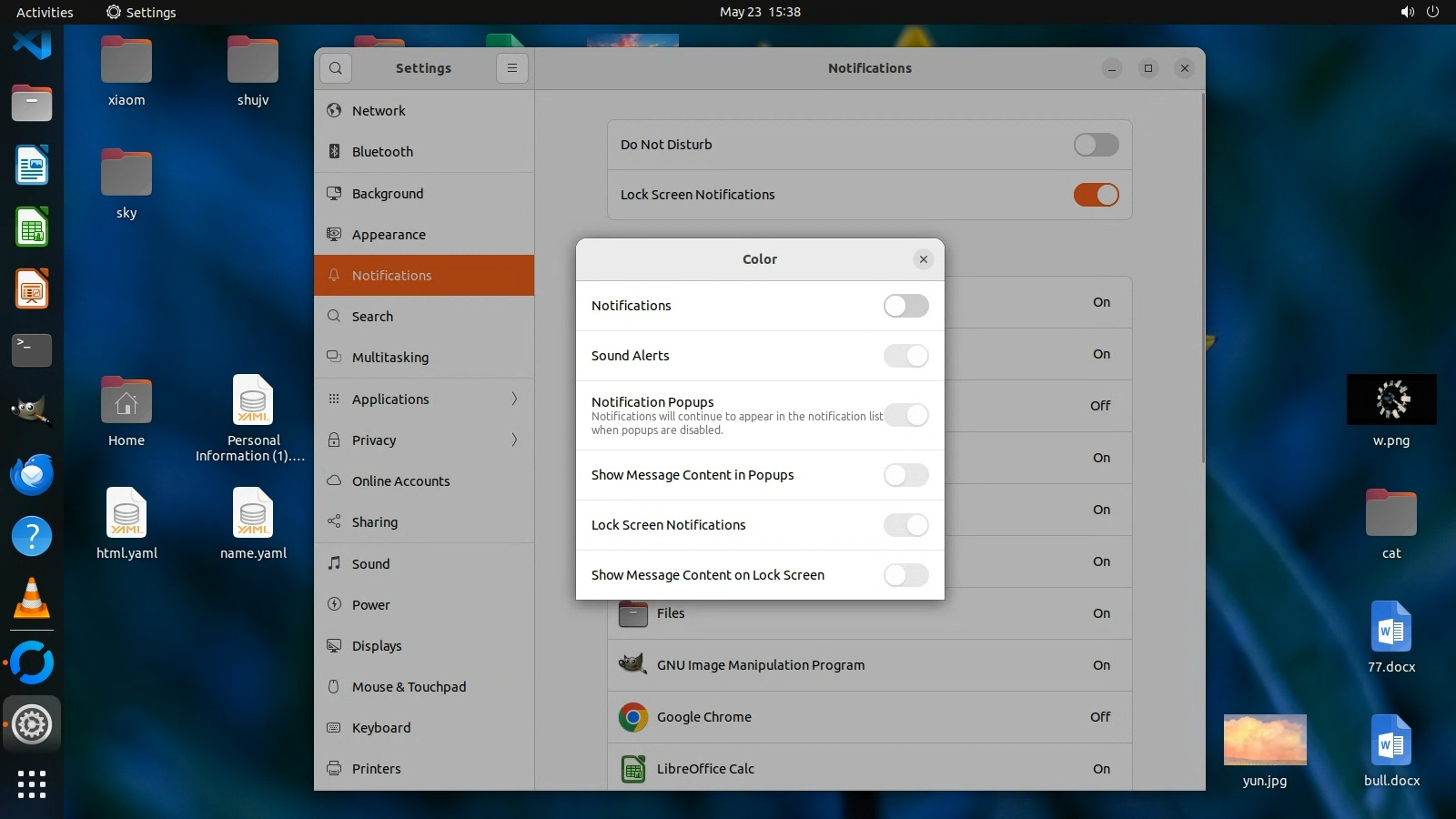The height and width of the screenshot is (819, 1456).
Task: Expand the Applications settings chevron
Action: pyautogui.click(x=514, y=399)
